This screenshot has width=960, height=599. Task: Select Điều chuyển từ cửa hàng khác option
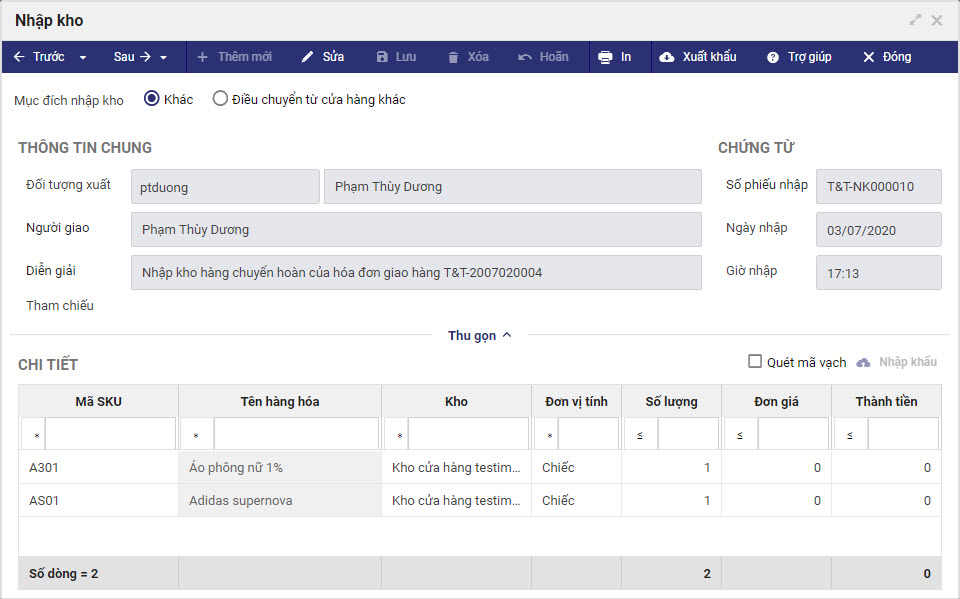coord(220,99)
